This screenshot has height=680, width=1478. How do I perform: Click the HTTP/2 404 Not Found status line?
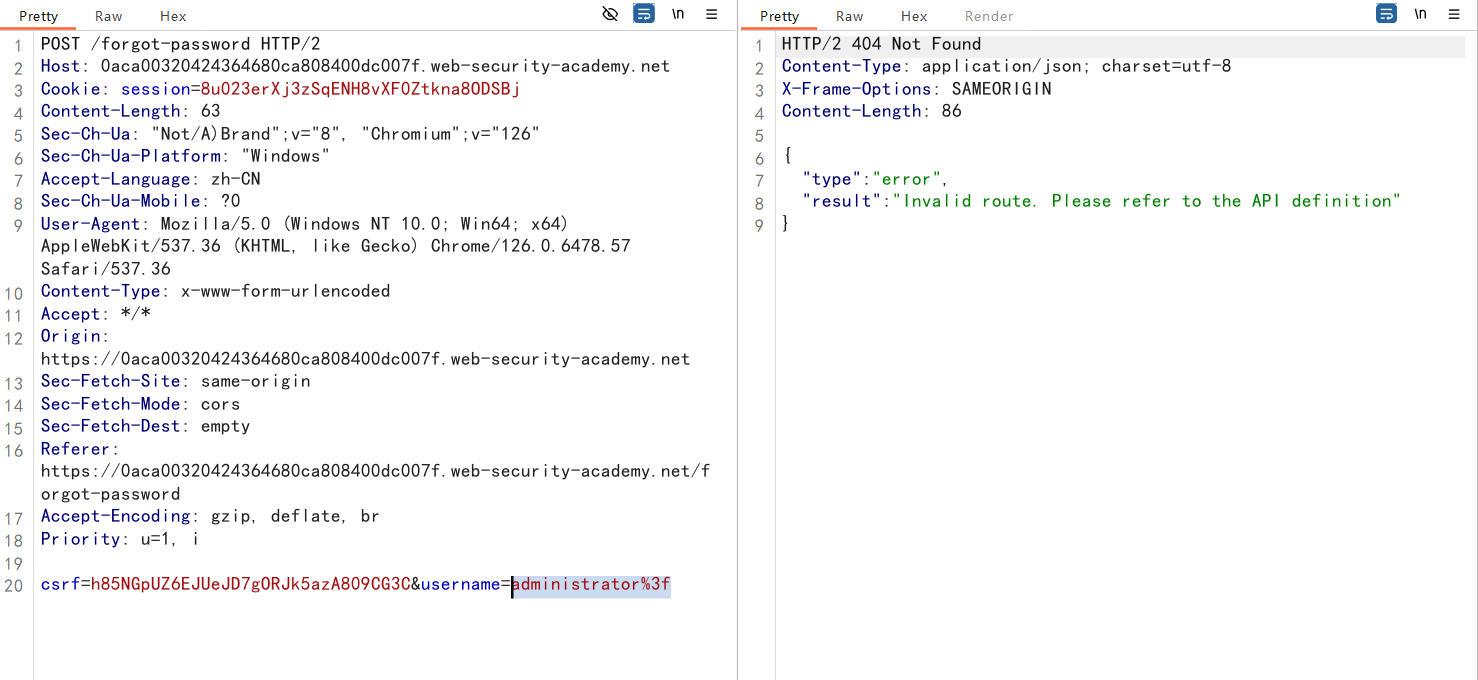point(881,44)
